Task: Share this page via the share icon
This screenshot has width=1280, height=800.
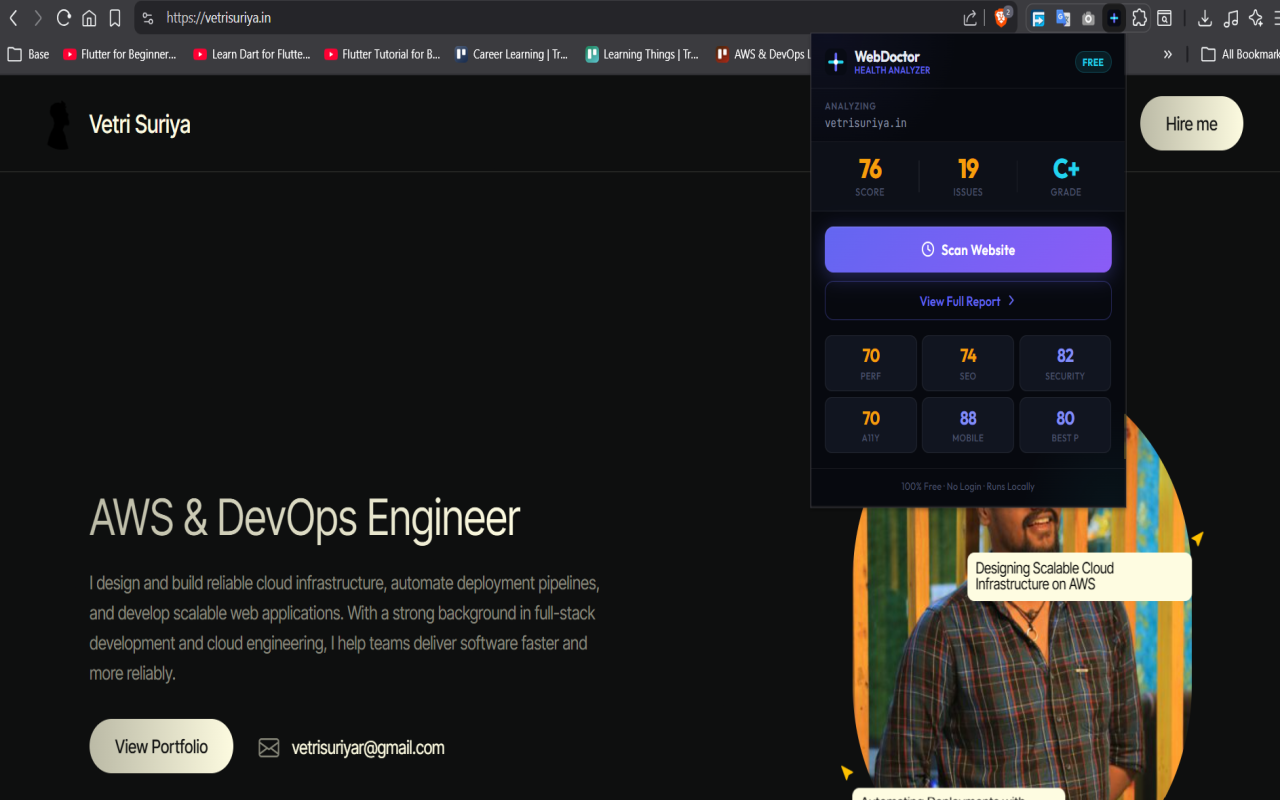Action: (x=970, y=18)
